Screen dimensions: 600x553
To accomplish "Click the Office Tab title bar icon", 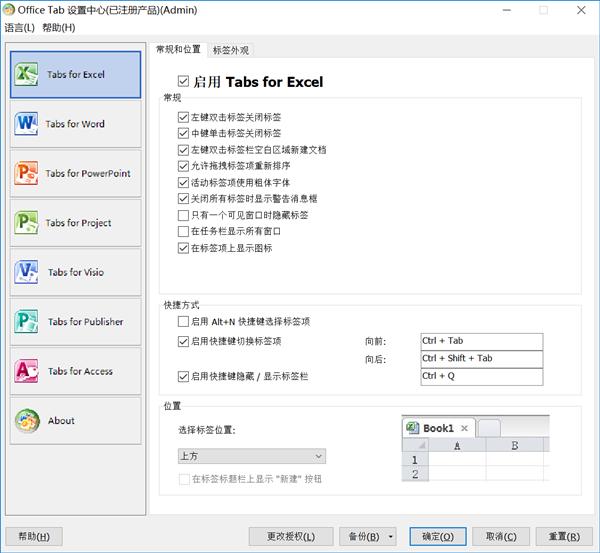I will tap(9, 10).
